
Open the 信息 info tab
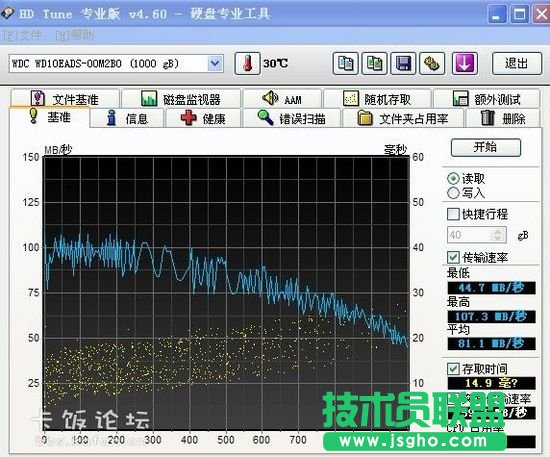coord(127,119)
